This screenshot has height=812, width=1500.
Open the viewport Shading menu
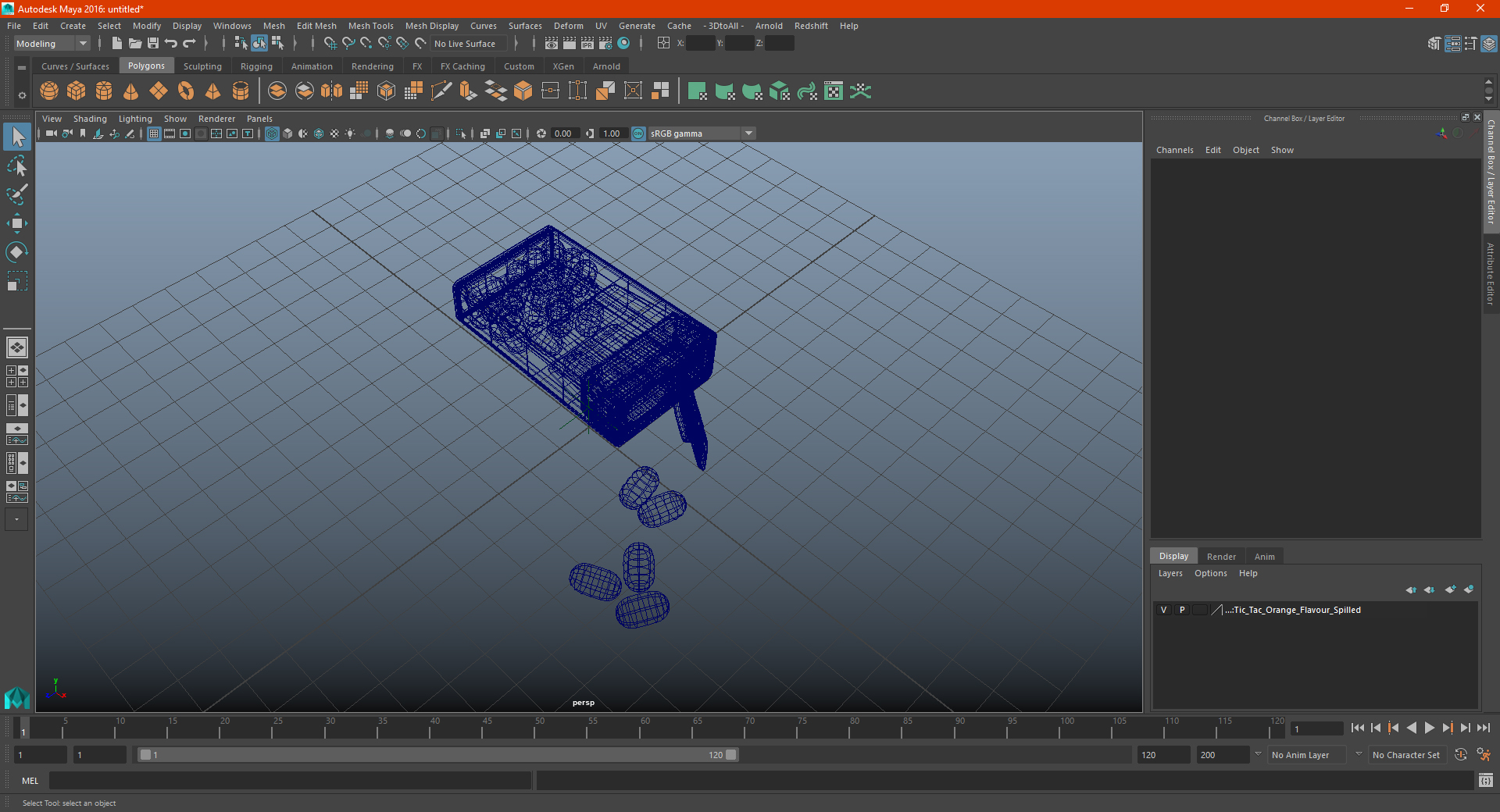point(90,119)
